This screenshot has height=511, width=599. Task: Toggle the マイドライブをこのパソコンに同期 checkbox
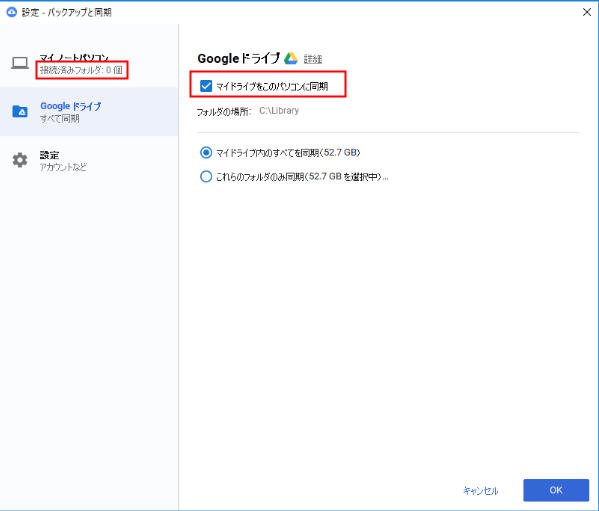pos(206,86)
